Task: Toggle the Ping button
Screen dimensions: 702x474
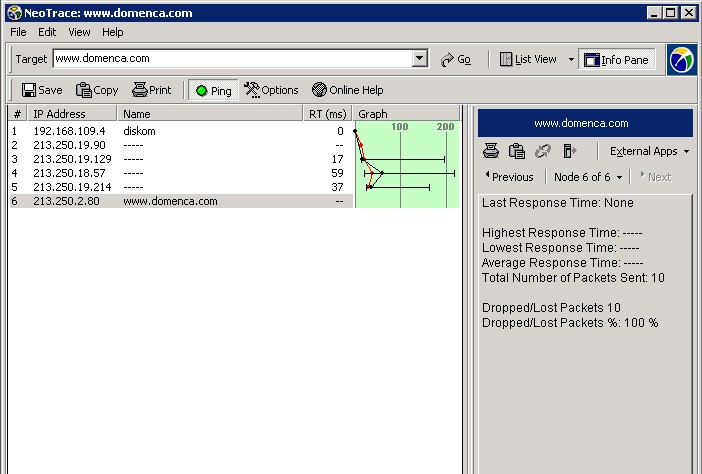Action: click(214, 90)
